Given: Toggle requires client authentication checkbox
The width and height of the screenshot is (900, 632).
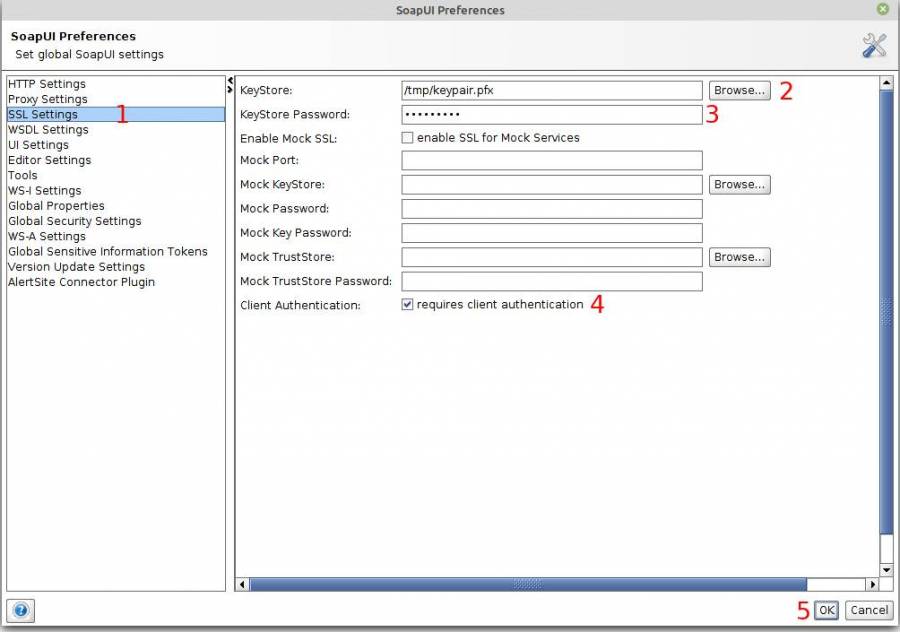Looking at the screenshot, I should tap(407, 305).
